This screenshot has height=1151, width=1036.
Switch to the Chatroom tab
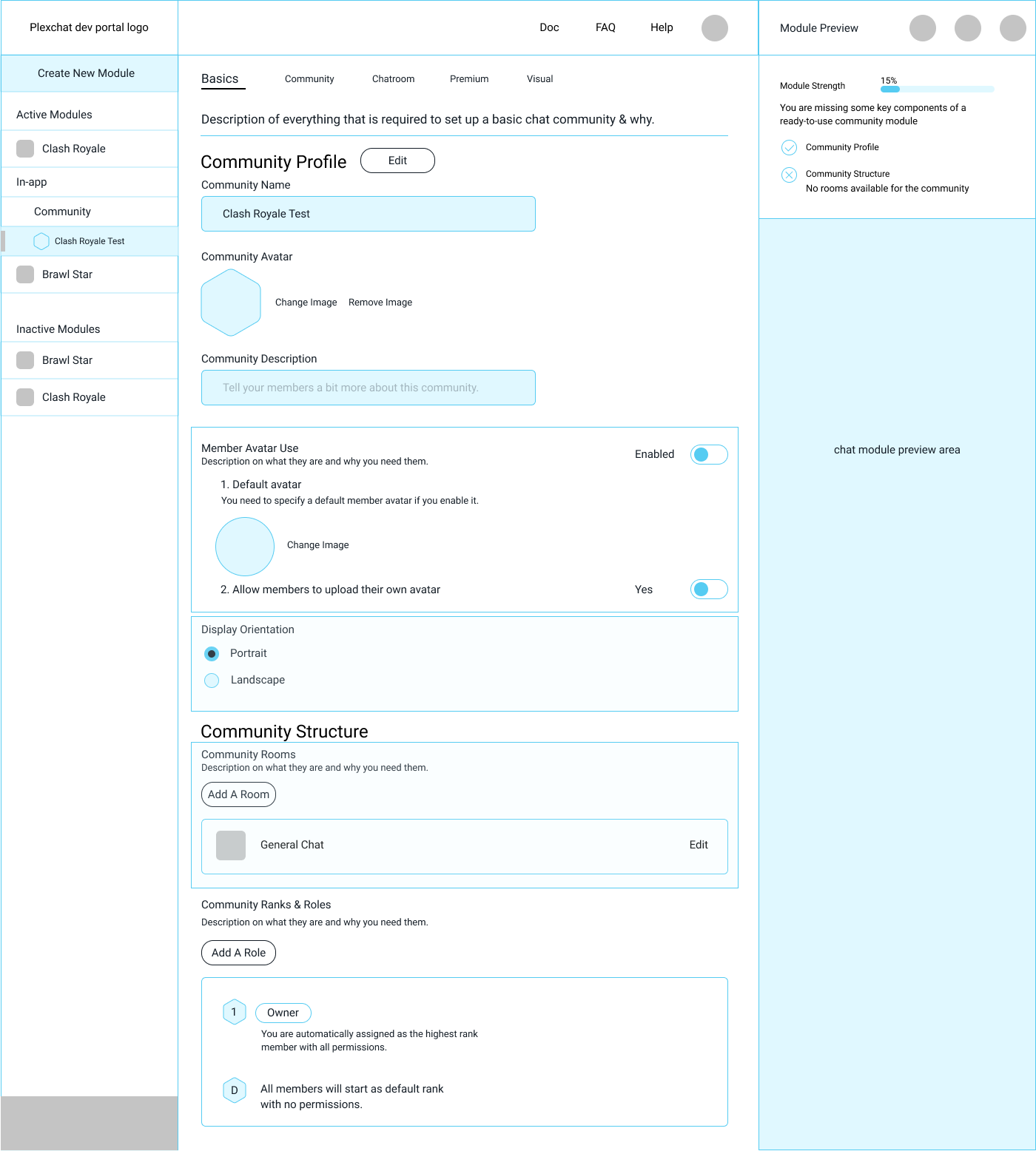point(393,79)
